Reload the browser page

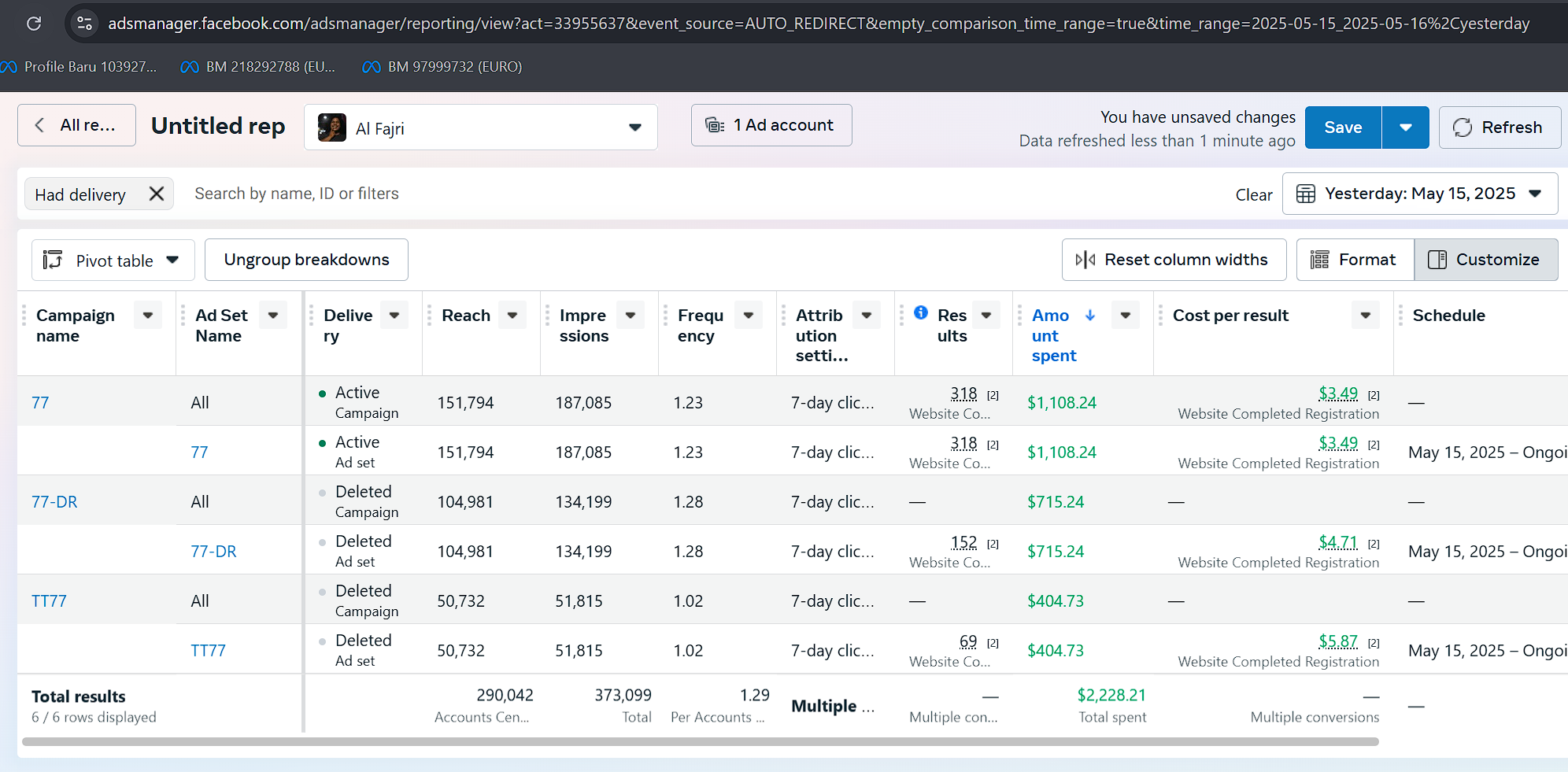point(34,24)
